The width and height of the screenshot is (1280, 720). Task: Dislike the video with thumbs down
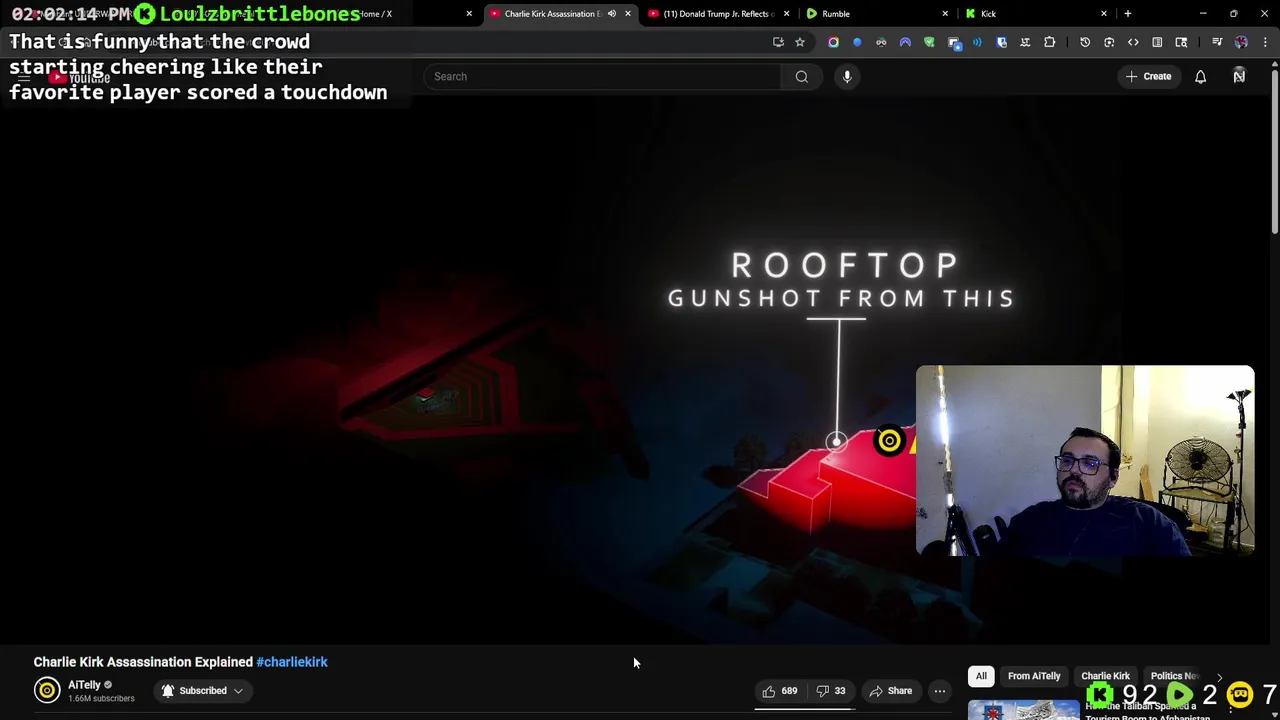[x=830, y=691]
